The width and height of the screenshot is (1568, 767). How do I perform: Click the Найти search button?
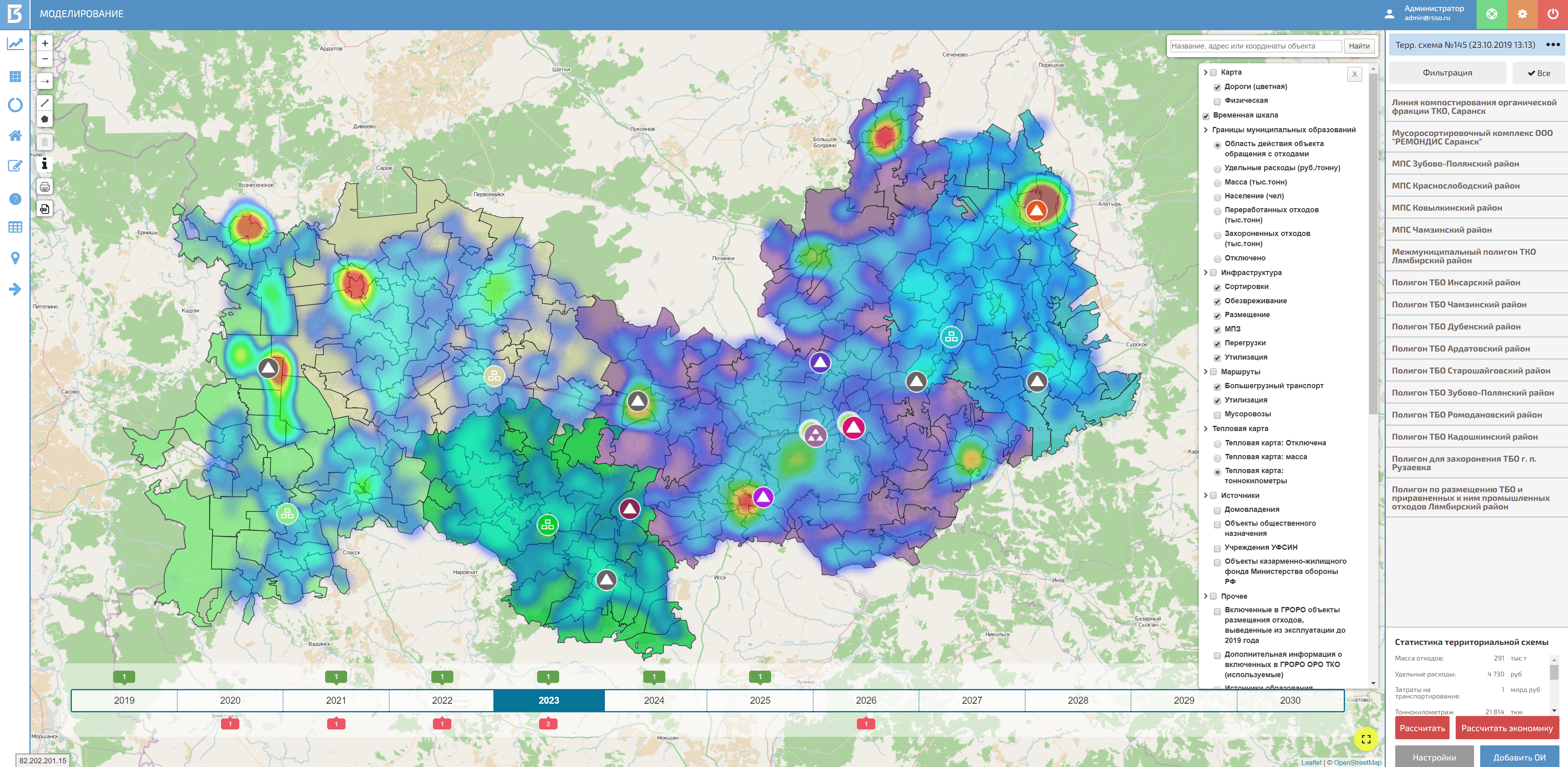(x=1358, y=46)
